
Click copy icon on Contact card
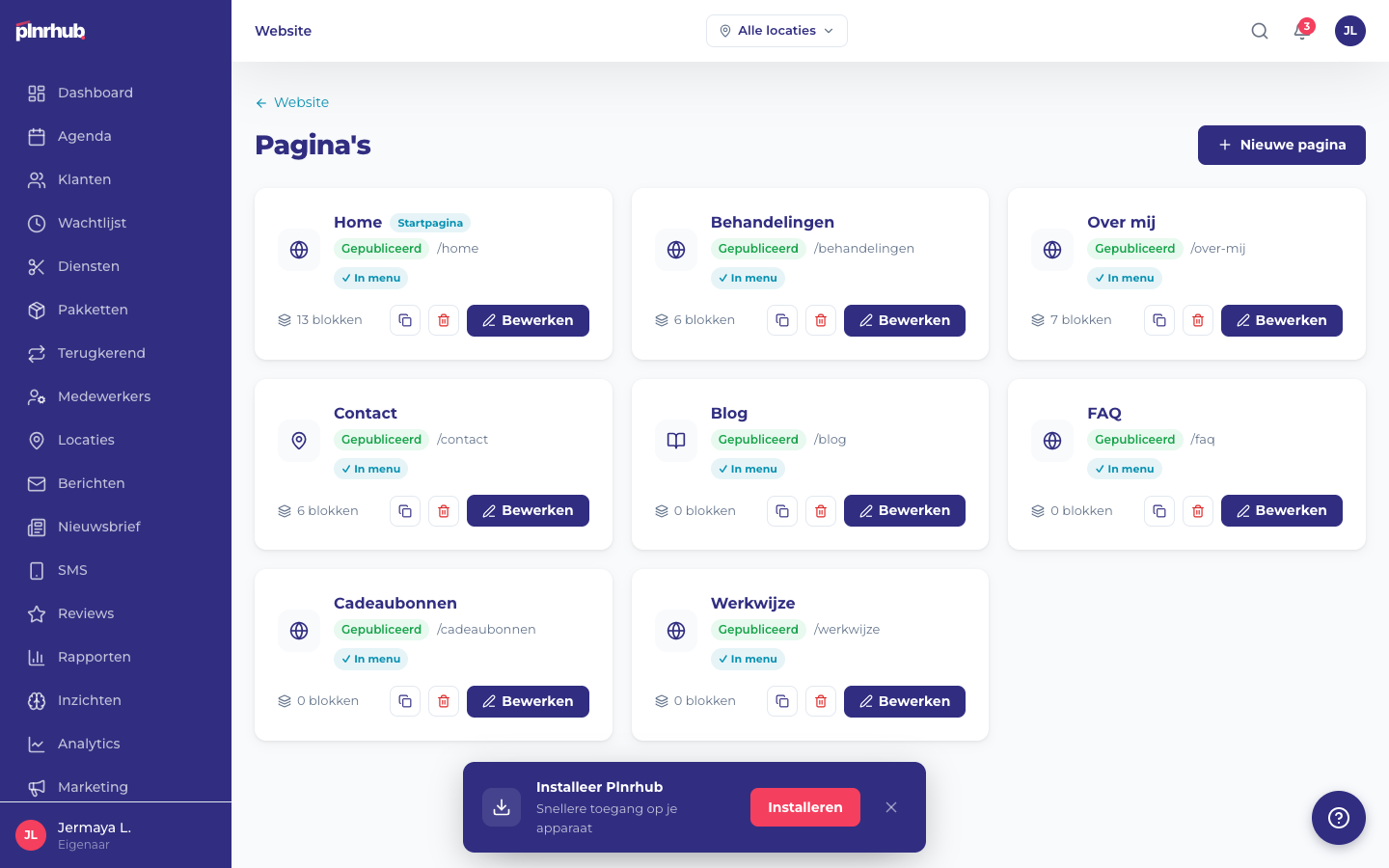pyautogui.click(x=405, y=511)
